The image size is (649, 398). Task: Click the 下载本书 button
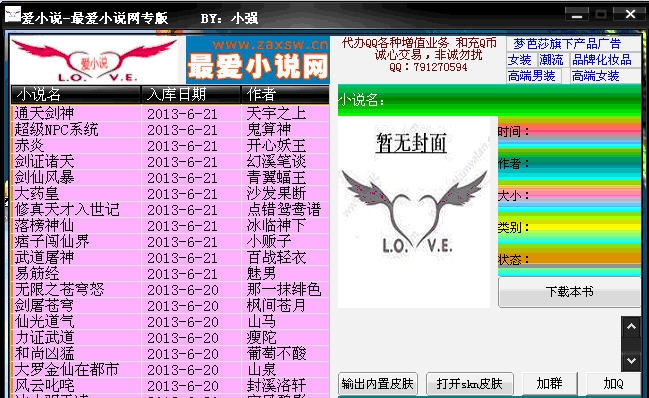coord(570,292)
